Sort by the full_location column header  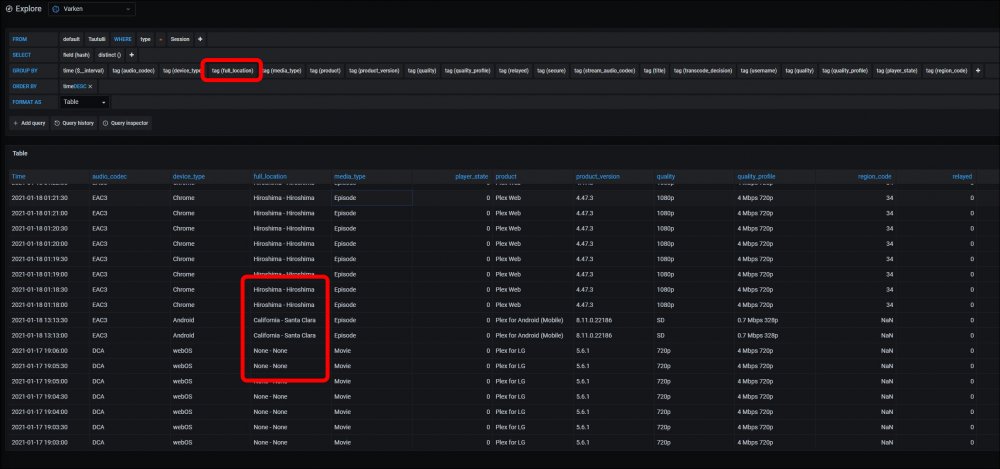pyautogui.click(x=270, y=176)
